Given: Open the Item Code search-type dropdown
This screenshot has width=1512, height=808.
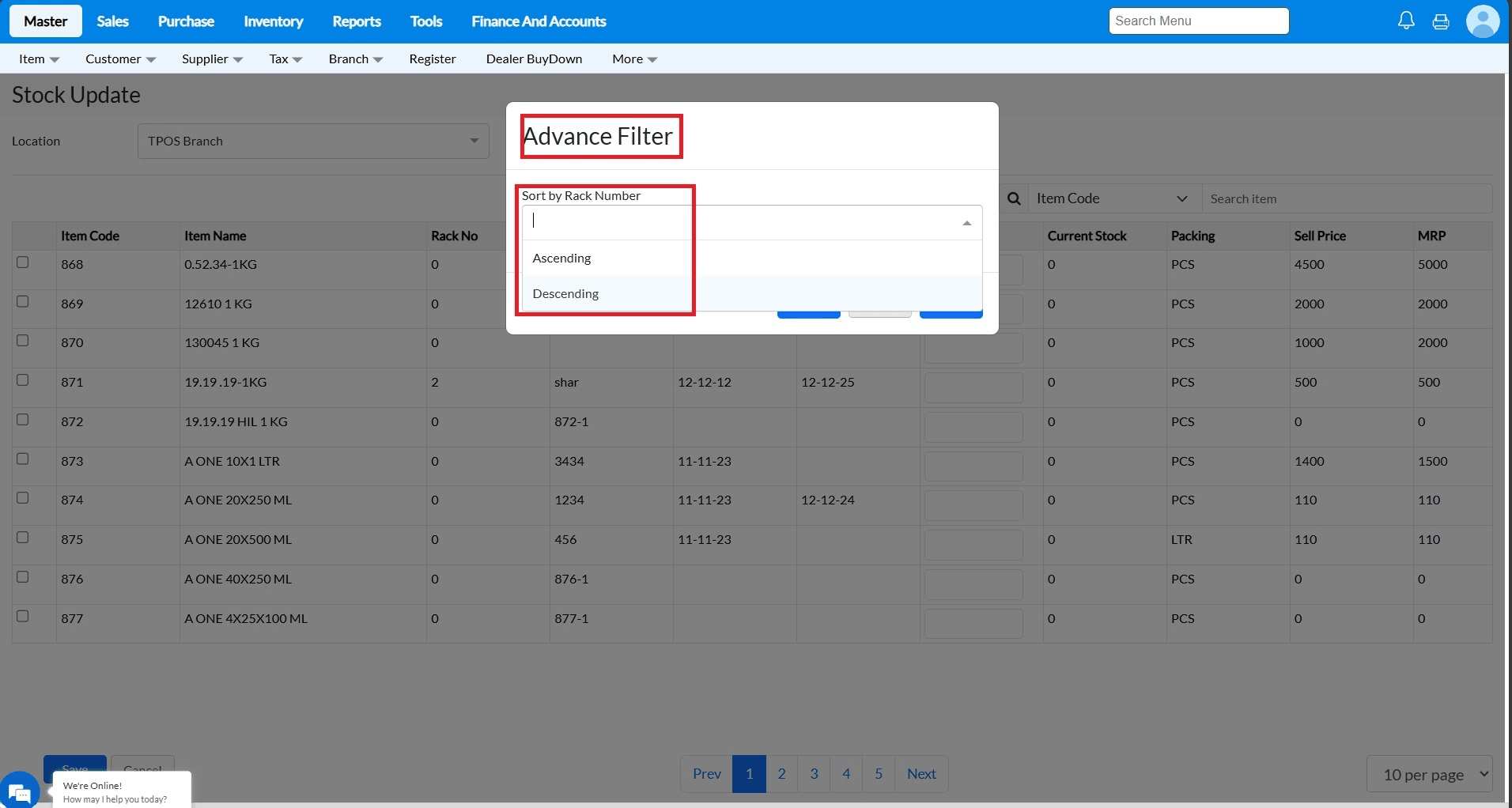Looking at the screenshot, I should 1112,198.
